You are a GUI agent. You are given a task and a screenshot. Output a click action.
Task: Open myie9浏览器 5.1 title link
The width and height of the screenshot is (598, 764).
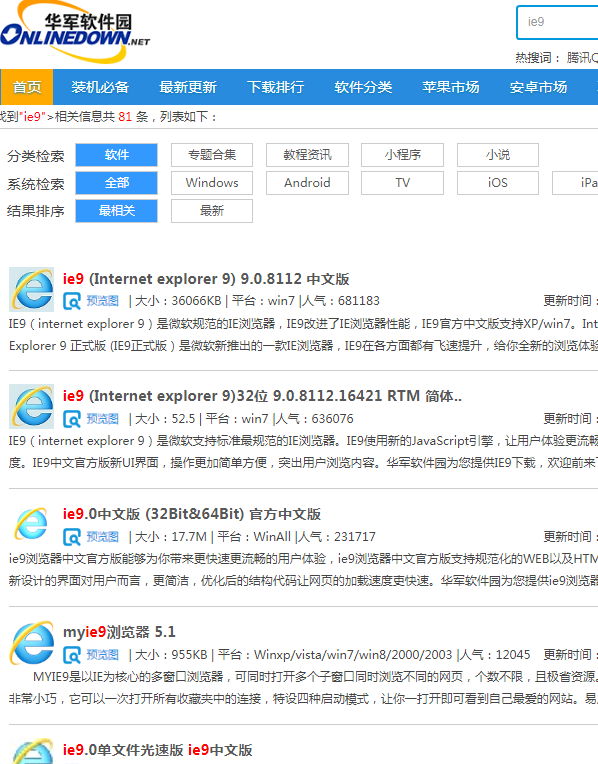tap(119, 632)
